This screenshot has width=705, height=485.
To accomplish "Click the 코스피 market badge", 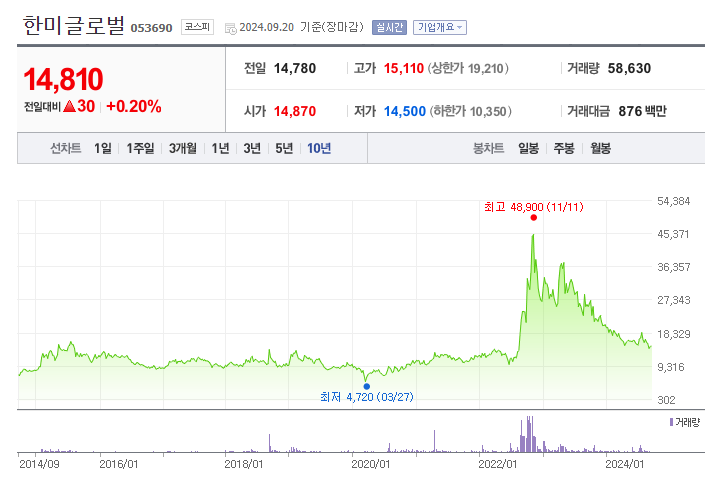I will click(x=197, y=27).
